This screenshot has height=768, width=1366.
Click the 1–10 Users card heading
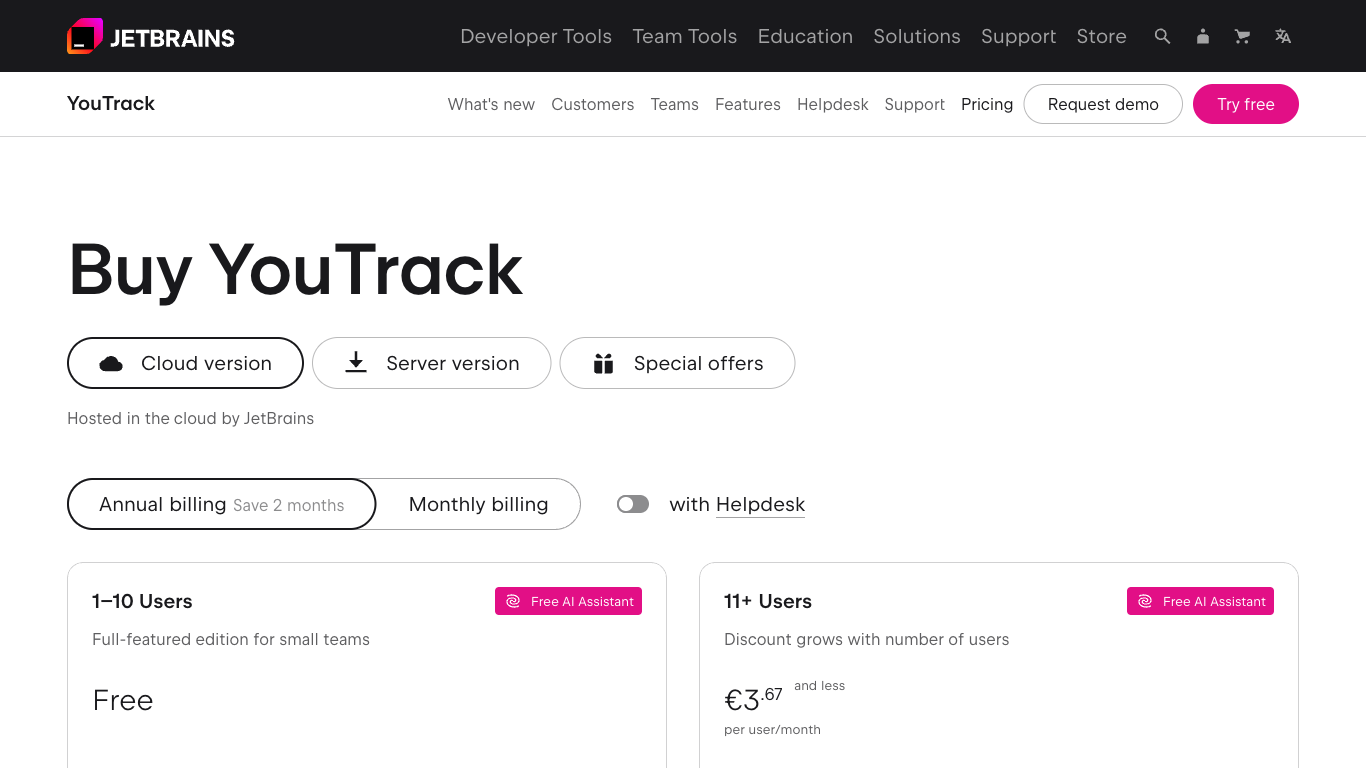coord(142,601)
